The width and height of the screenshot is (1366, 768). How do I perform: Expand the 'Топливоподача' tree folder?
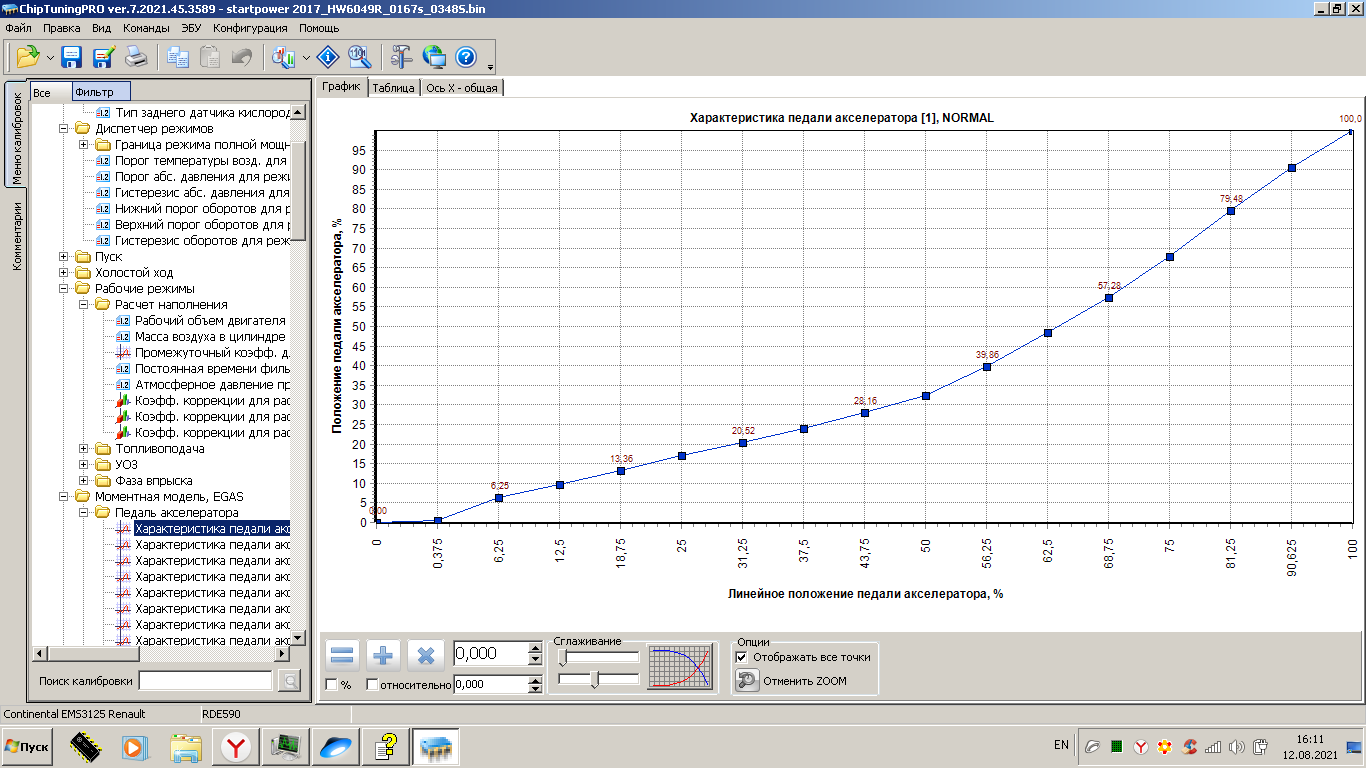(84, 449)
